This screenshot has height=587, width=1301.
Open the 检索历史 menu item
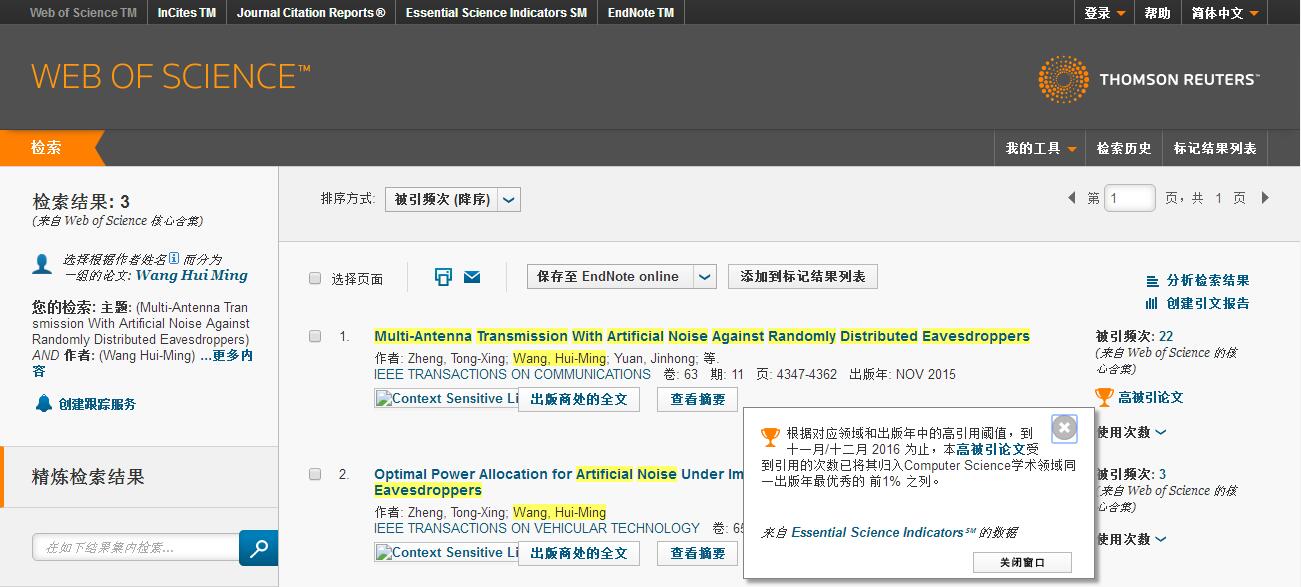1124,148
